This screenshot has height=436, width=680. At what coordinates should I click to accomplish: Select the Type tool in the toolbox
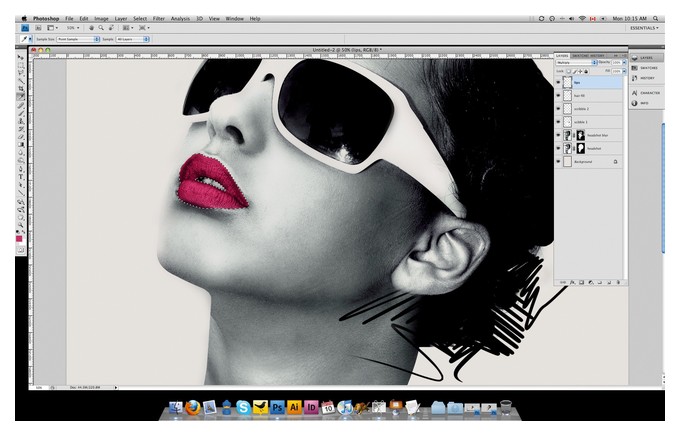click(21, 177)
